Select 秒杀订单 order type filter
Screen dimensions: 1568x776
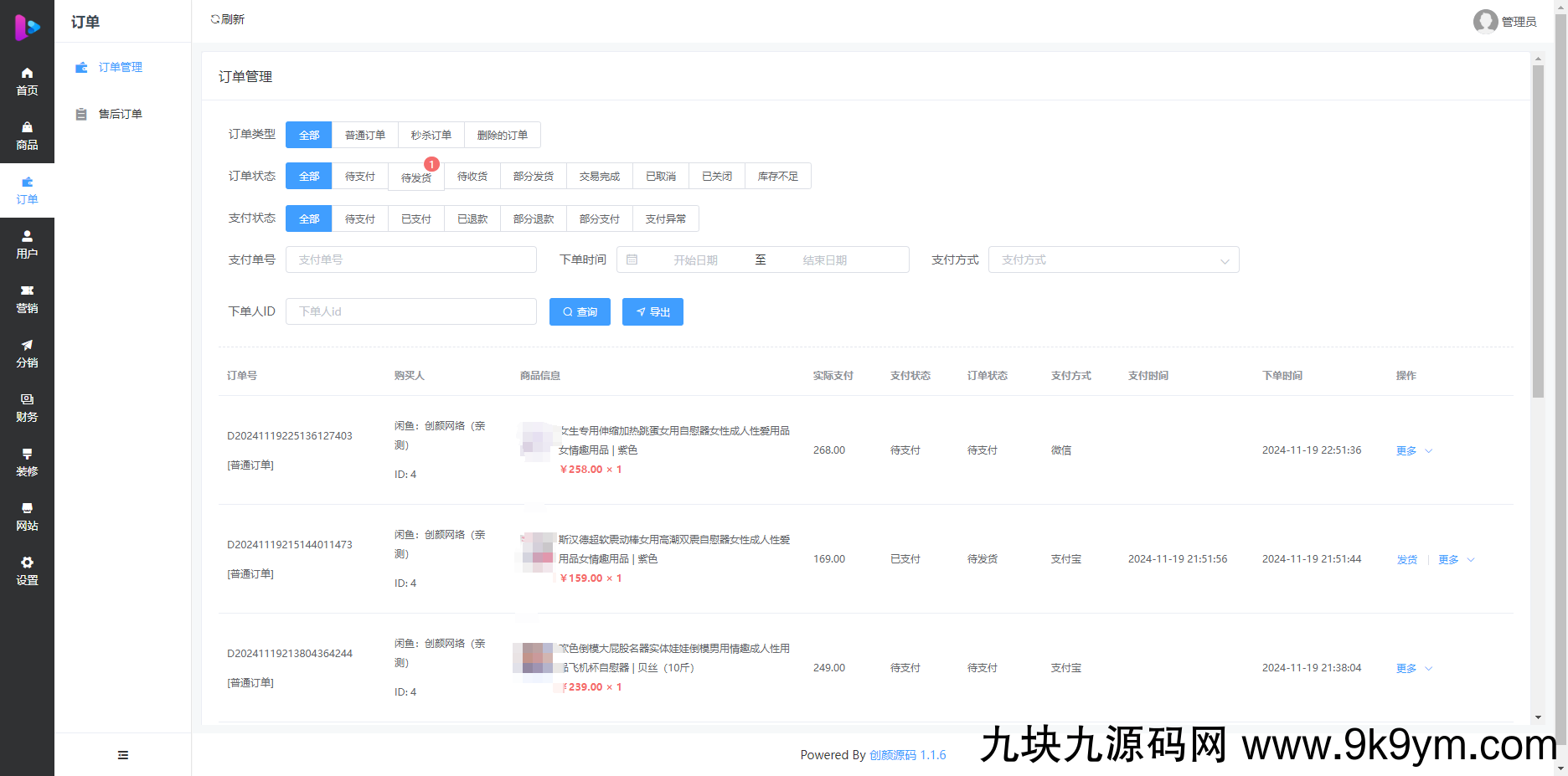pyautogui.click(x=431, y=135)
